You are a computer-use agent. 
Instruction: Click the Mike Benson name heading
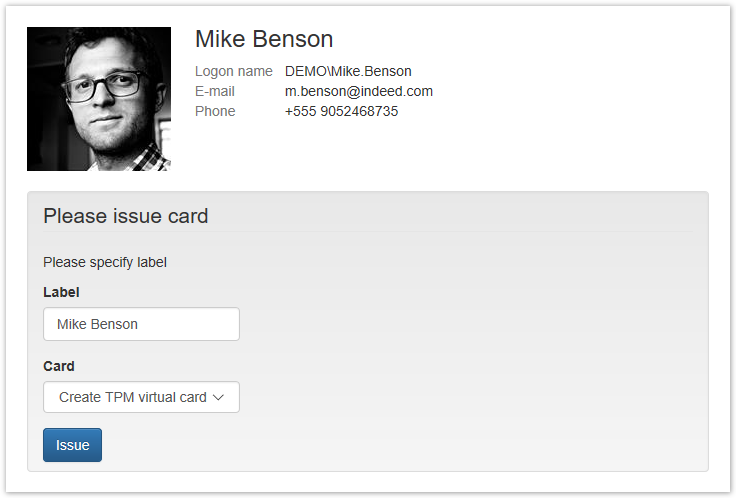(x=264, y=39)
